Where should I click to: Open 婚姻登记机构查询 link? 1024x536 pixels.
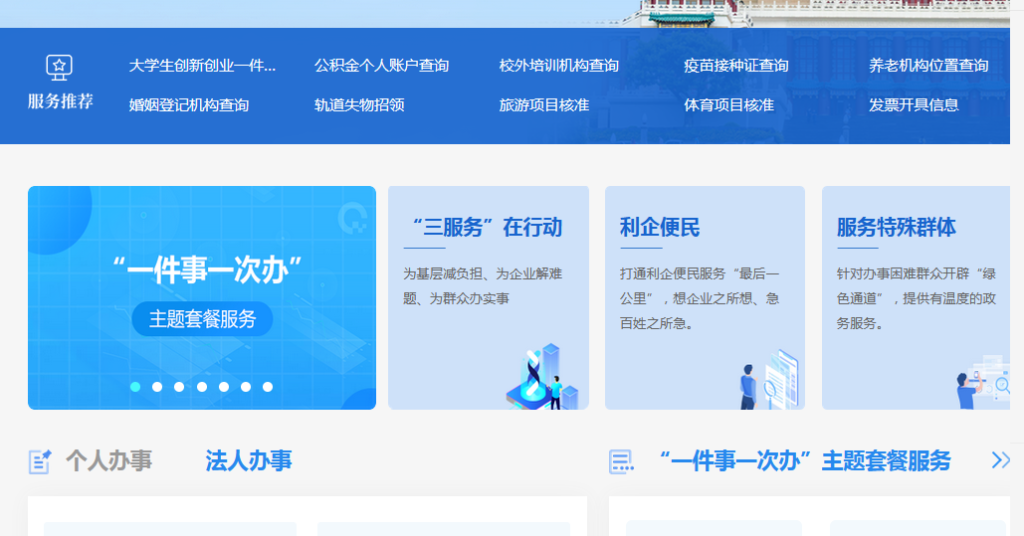pos(189,105)
